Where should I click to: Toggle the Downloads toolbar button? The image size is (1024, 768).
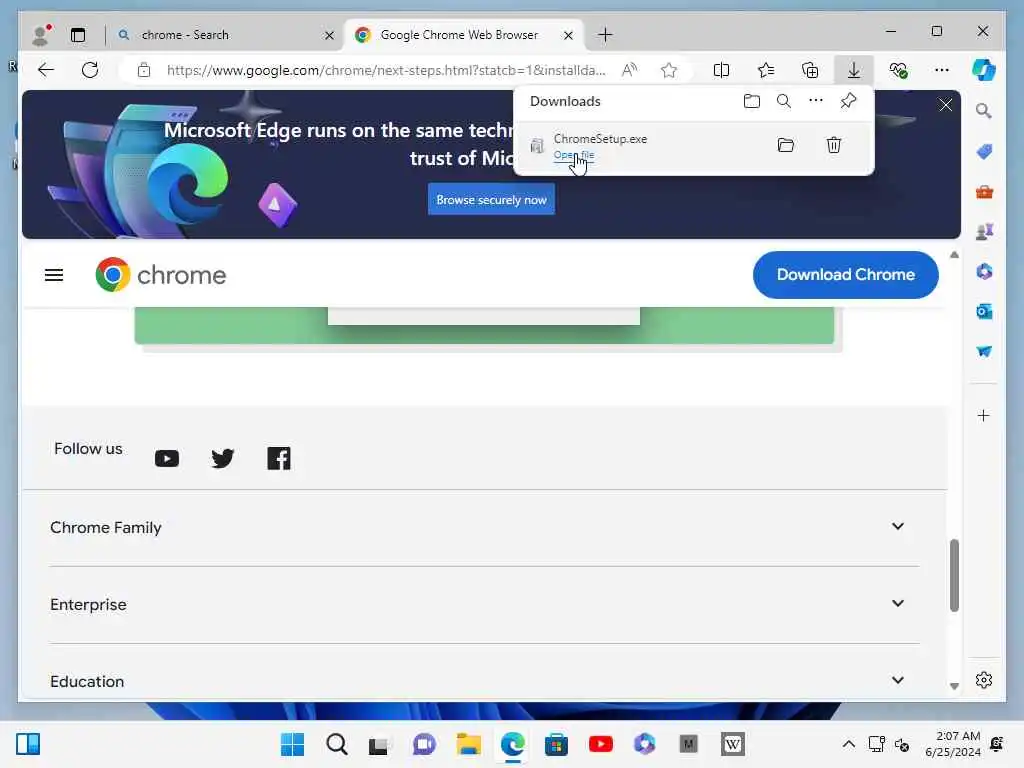pyautogui.click(x=854, y=70)
